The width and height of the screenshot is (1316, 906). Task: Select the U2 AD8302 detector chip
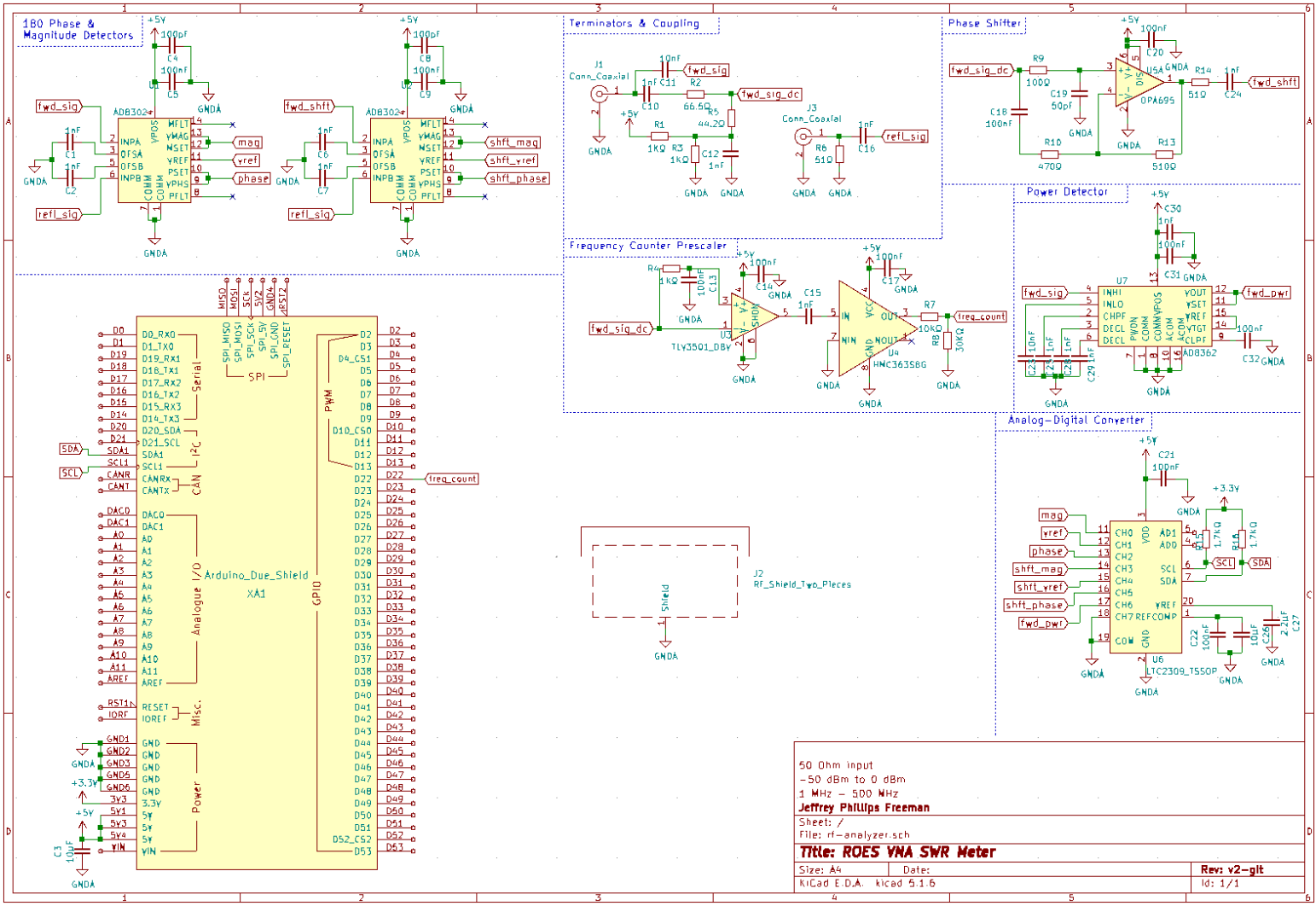click(x=407, y=160)
